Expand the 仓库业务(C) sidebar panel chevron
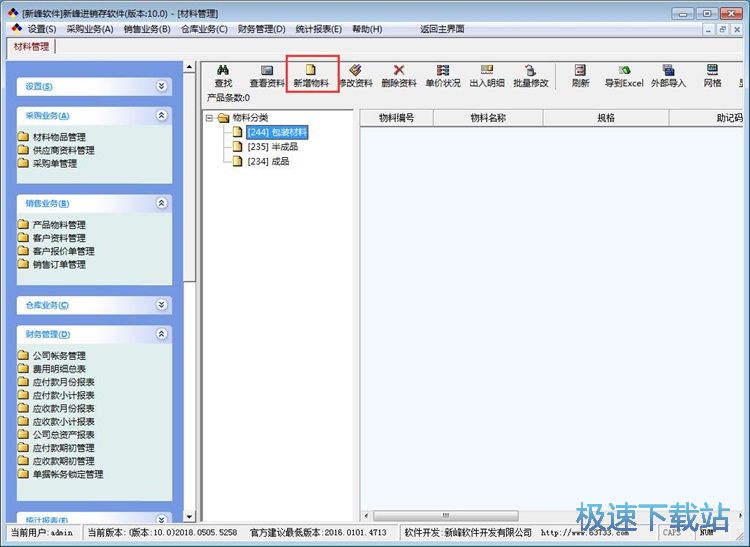 tap(162, 305)
